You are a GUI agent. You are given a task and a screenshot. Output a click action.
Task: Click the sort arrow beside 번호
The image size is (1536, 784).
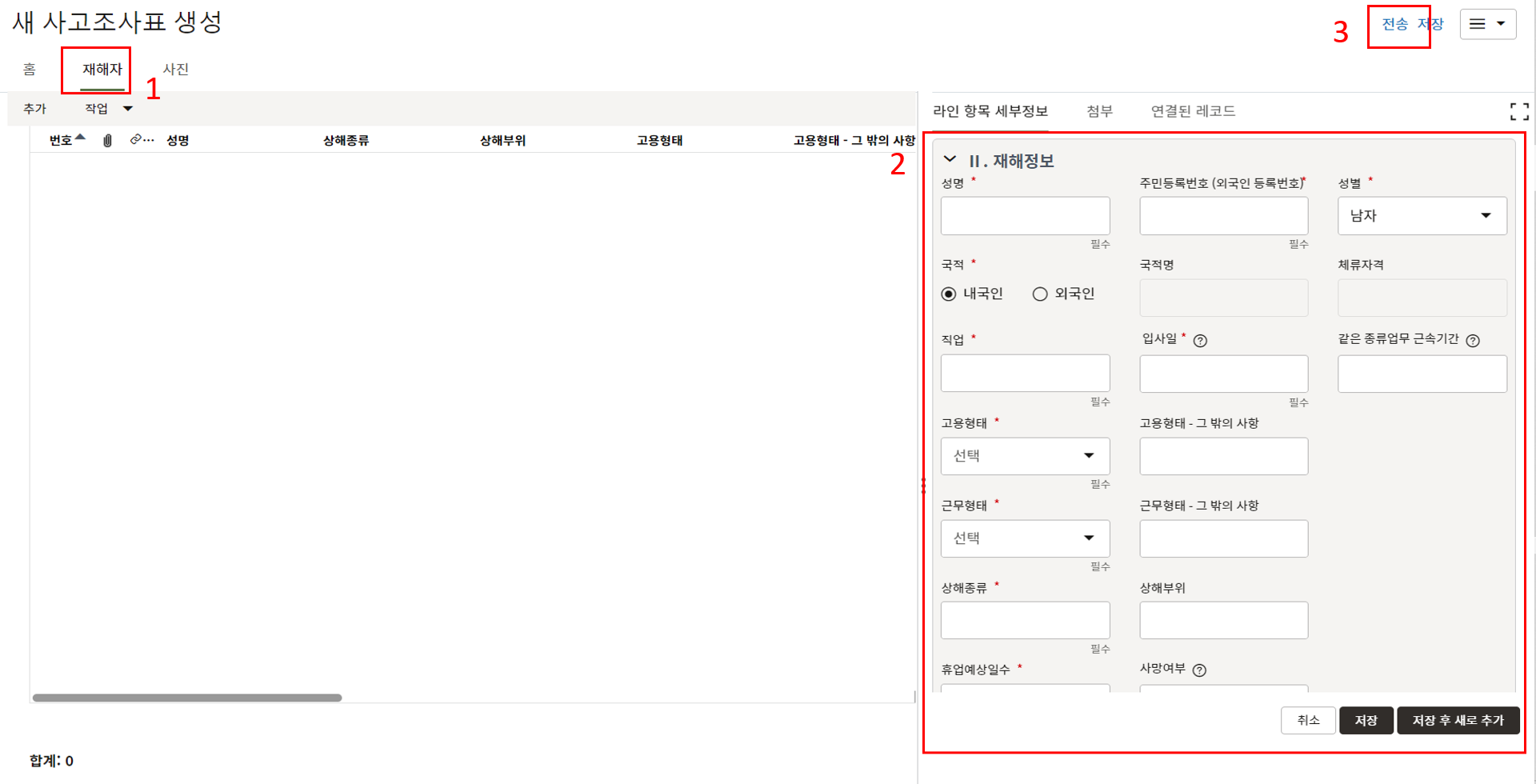(x=80, y=138)
